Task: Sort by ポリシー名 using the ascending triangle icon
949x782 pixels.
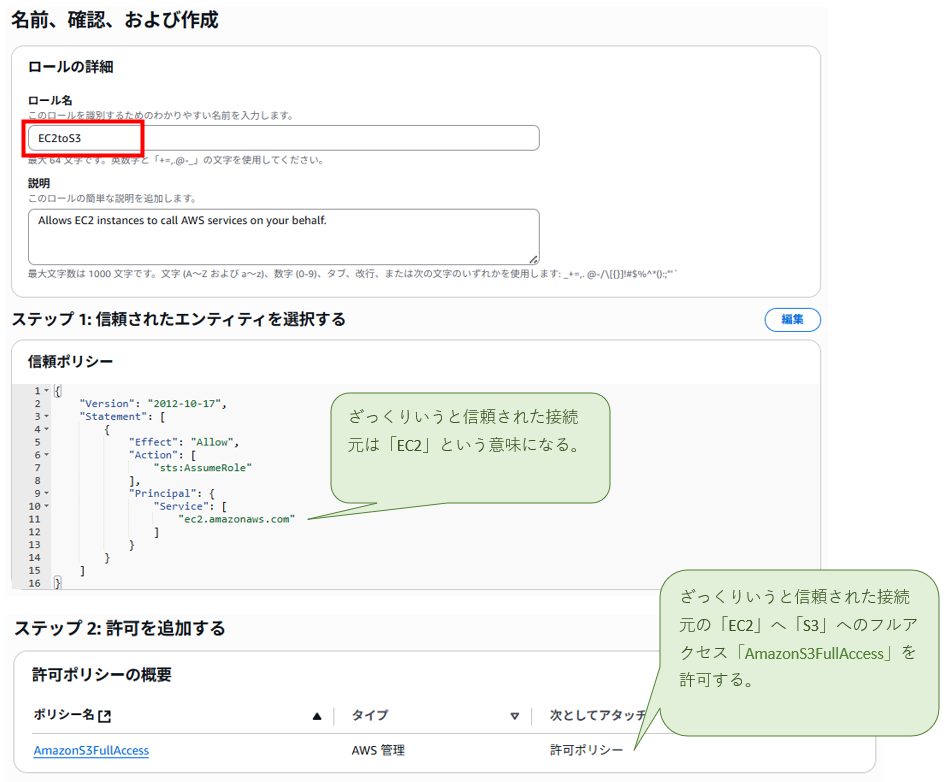Action: click(x=317, y=717)
